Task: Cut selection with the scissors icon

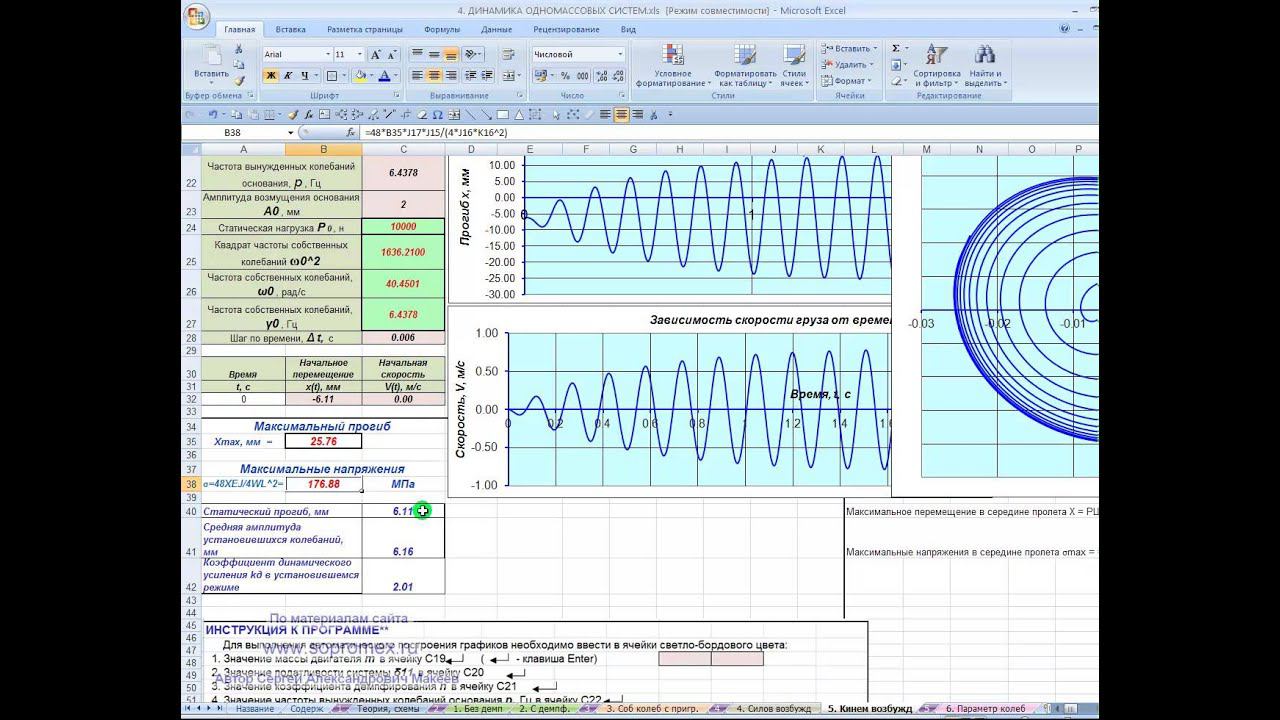Action: (x=239, y=49)
